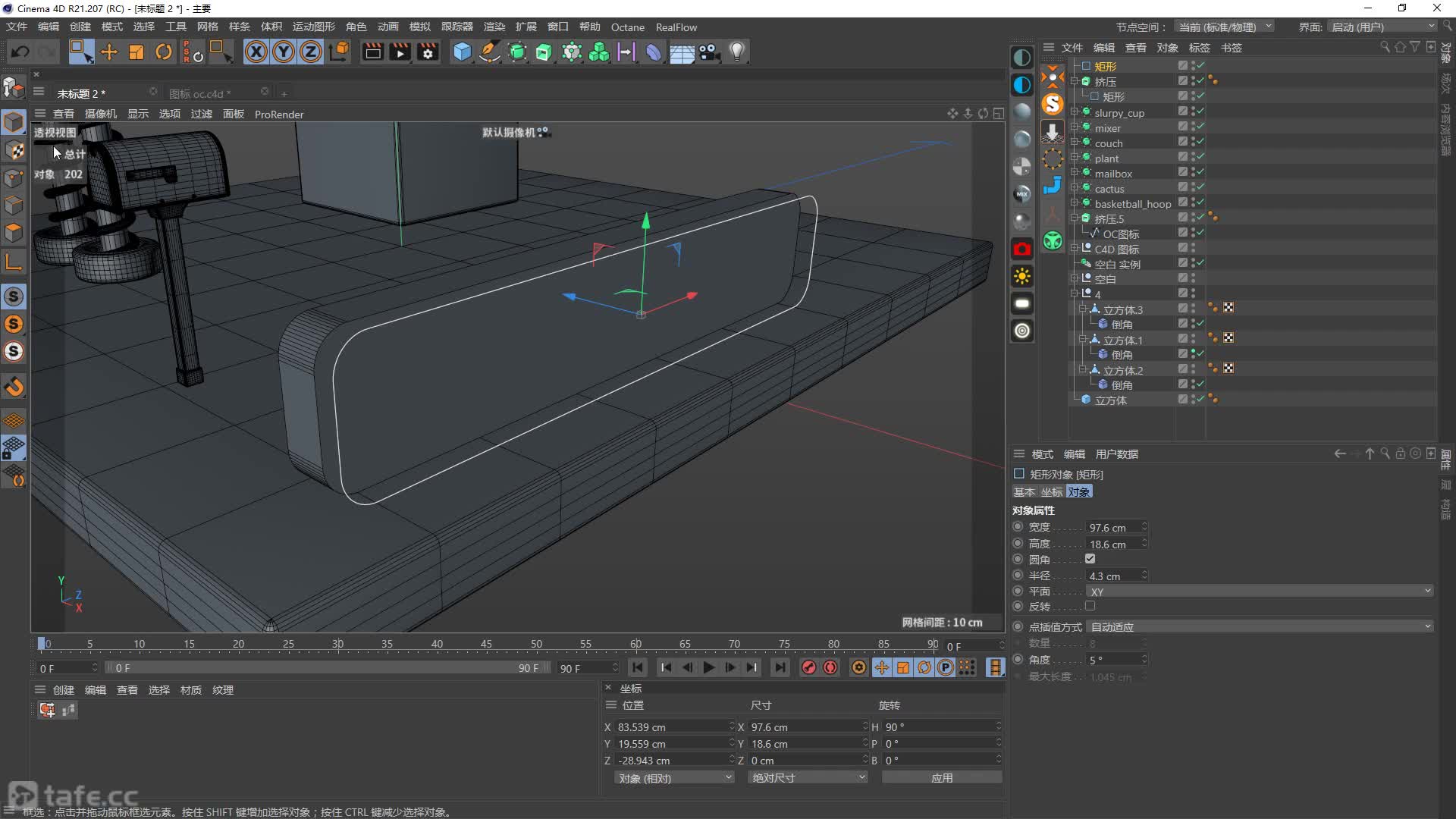Click the Floor environment icon
Image resolution: width=1456 pixels, height=819 pixels.
[682, 52]
